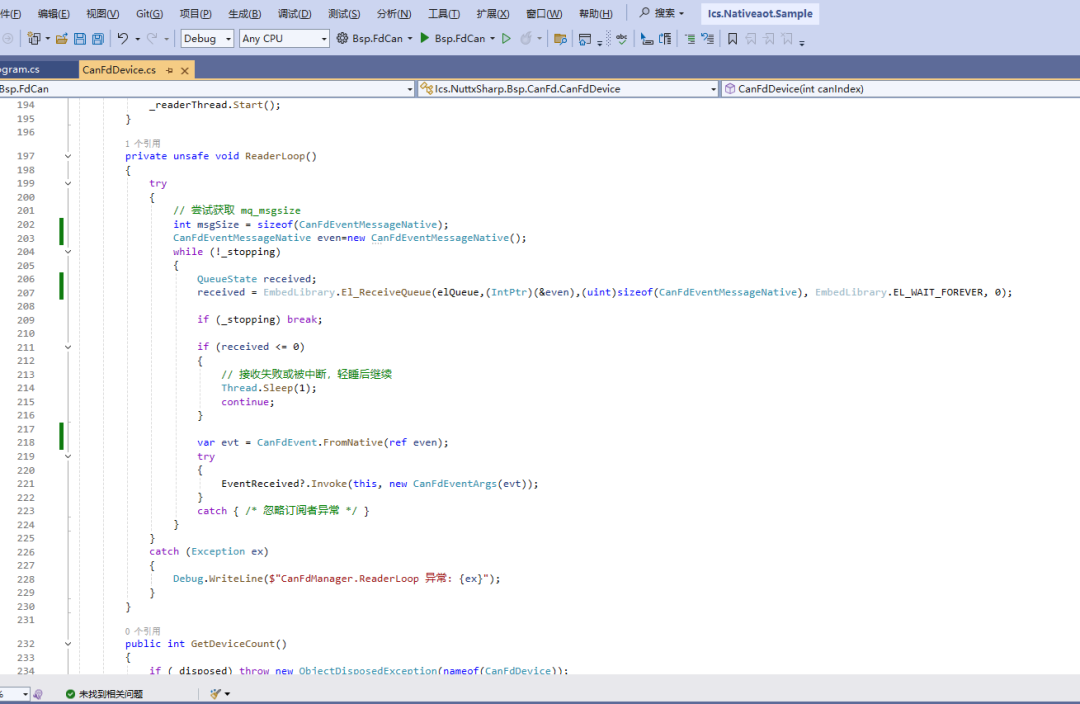Clear all bookmarks icon
The image size is (1080, 704).
tap(787, 39)
